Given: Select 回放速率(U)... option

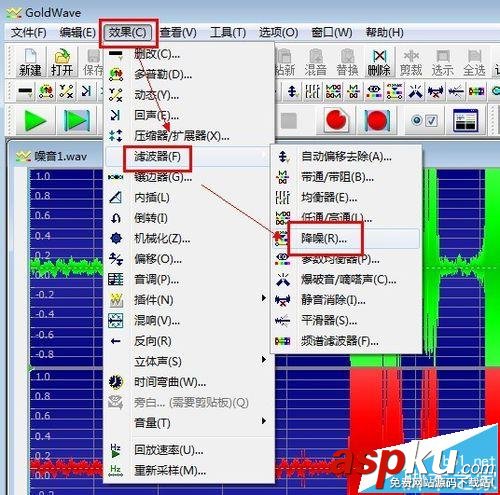Looking at the screenshot, I should click(x=188, y=450).
